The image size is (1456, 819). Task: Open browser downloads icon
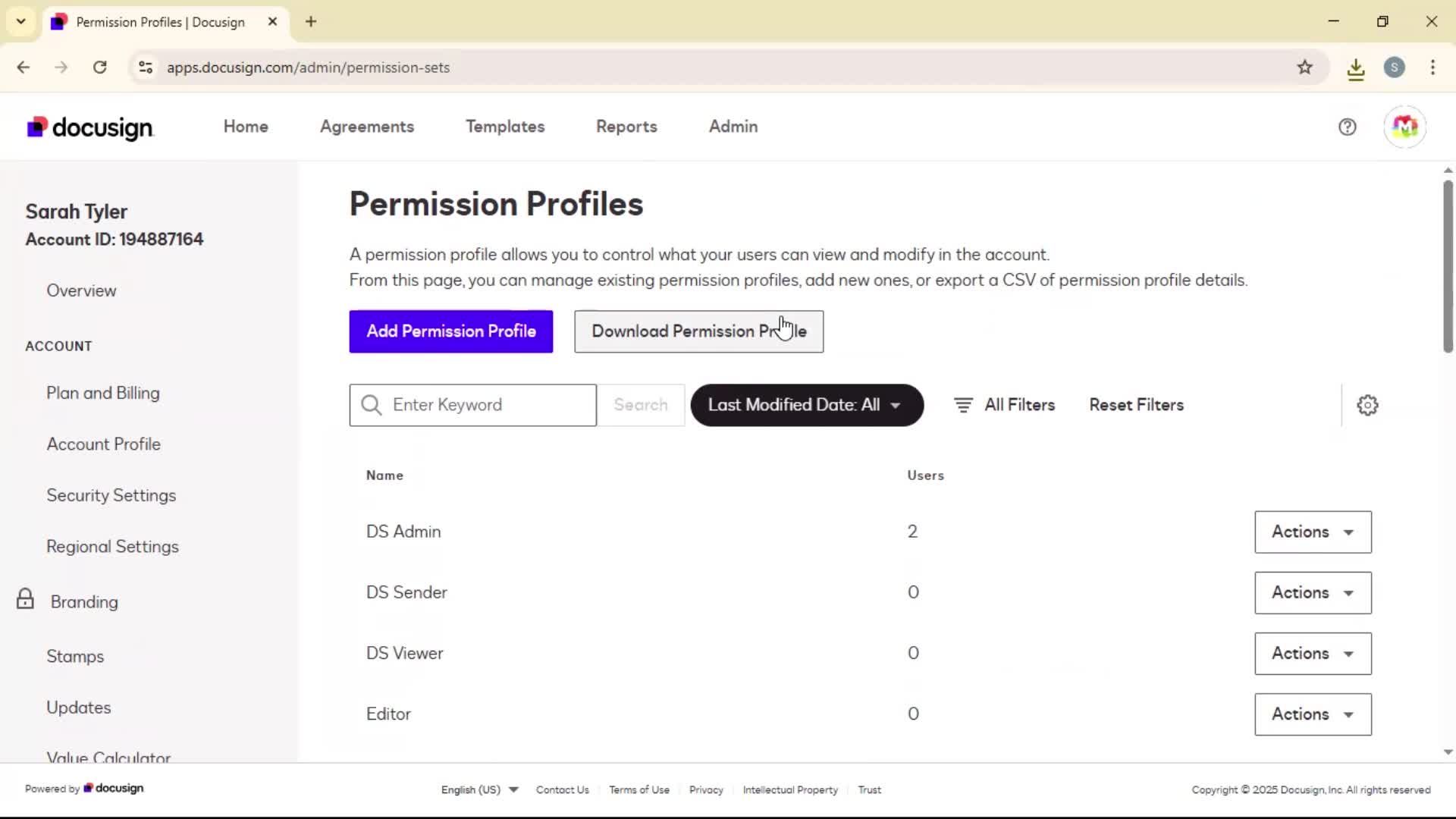(x=1356, y=69)
